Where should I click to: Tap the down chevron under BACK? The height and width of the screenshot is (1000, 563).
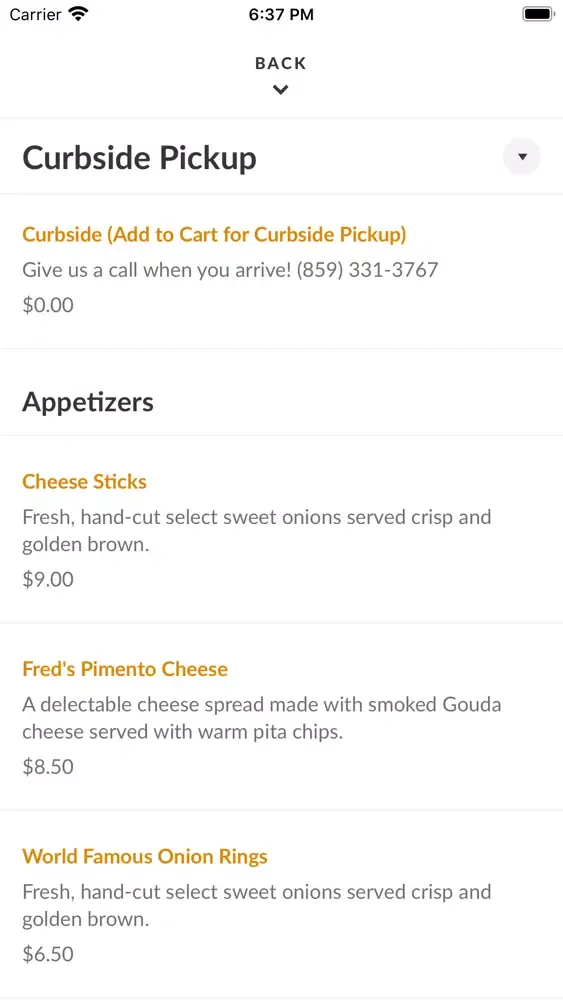coord(281,90)
